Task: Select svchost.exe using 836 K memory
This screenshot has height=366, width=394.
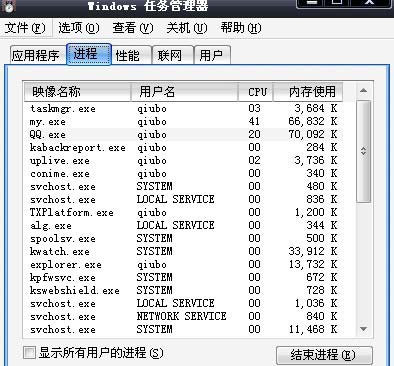Action: 183,200
